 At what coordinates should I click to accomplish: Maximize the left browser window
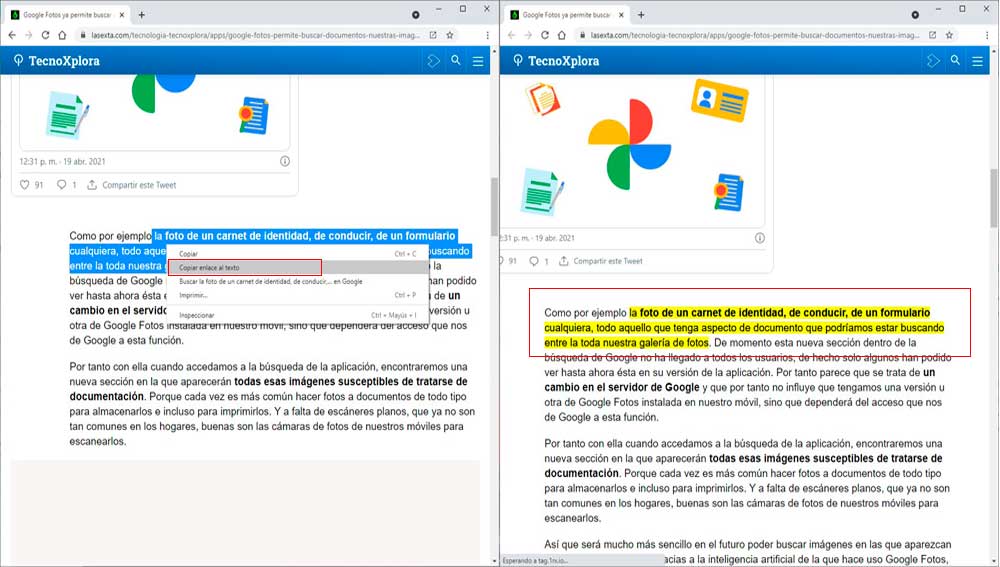coord(463,9)
